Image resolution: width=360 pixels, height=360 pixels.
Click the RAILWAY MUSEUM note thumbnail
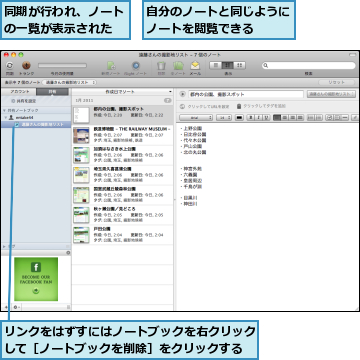[81, 135]
